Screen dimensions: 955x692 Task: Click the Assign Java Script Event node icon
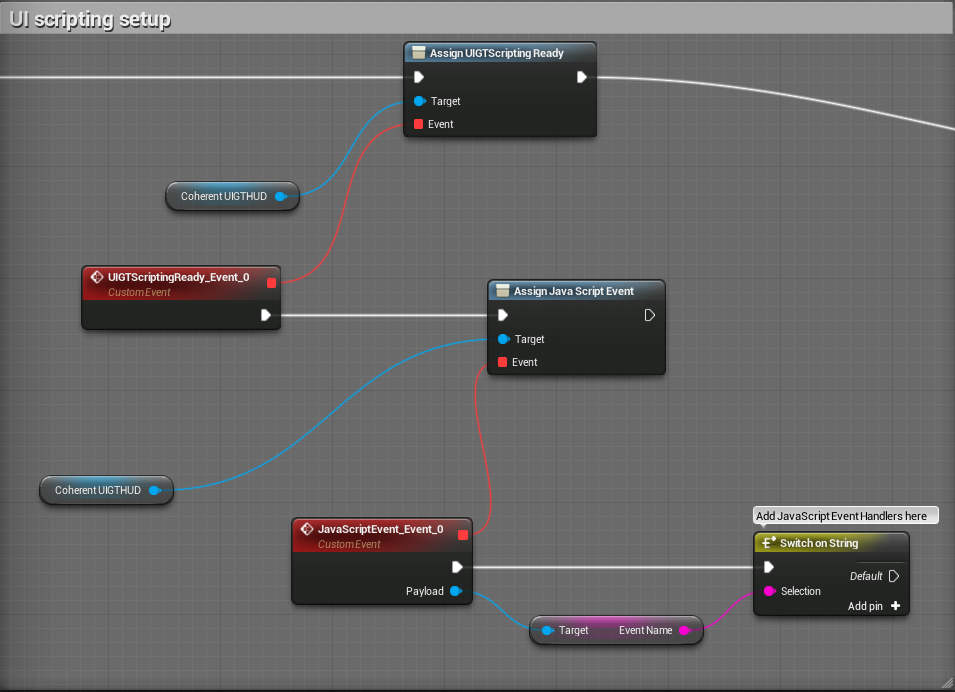[x=503, y=291]
